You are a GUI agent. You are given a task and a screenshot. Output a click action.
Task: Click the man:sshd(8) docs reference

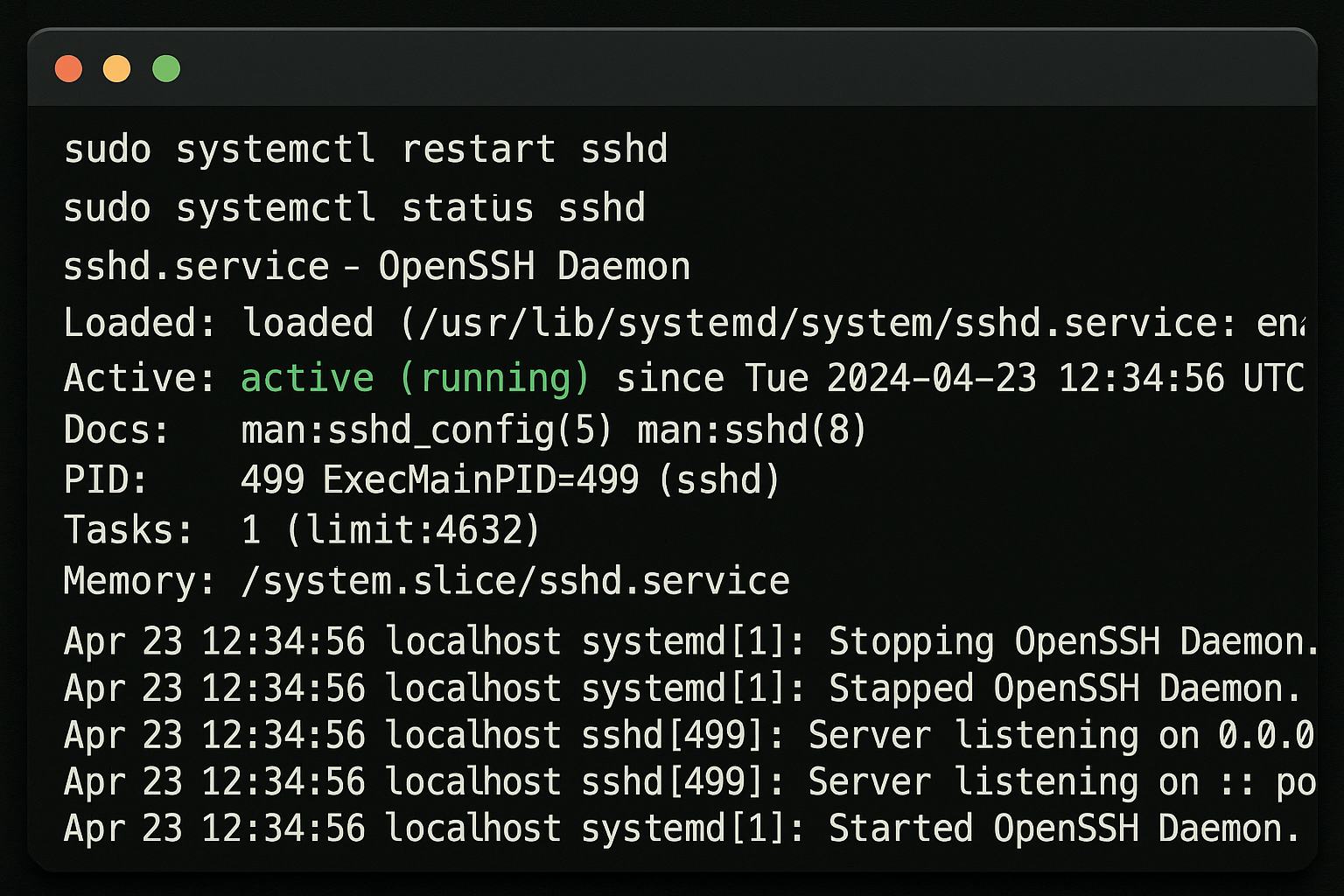752,430
